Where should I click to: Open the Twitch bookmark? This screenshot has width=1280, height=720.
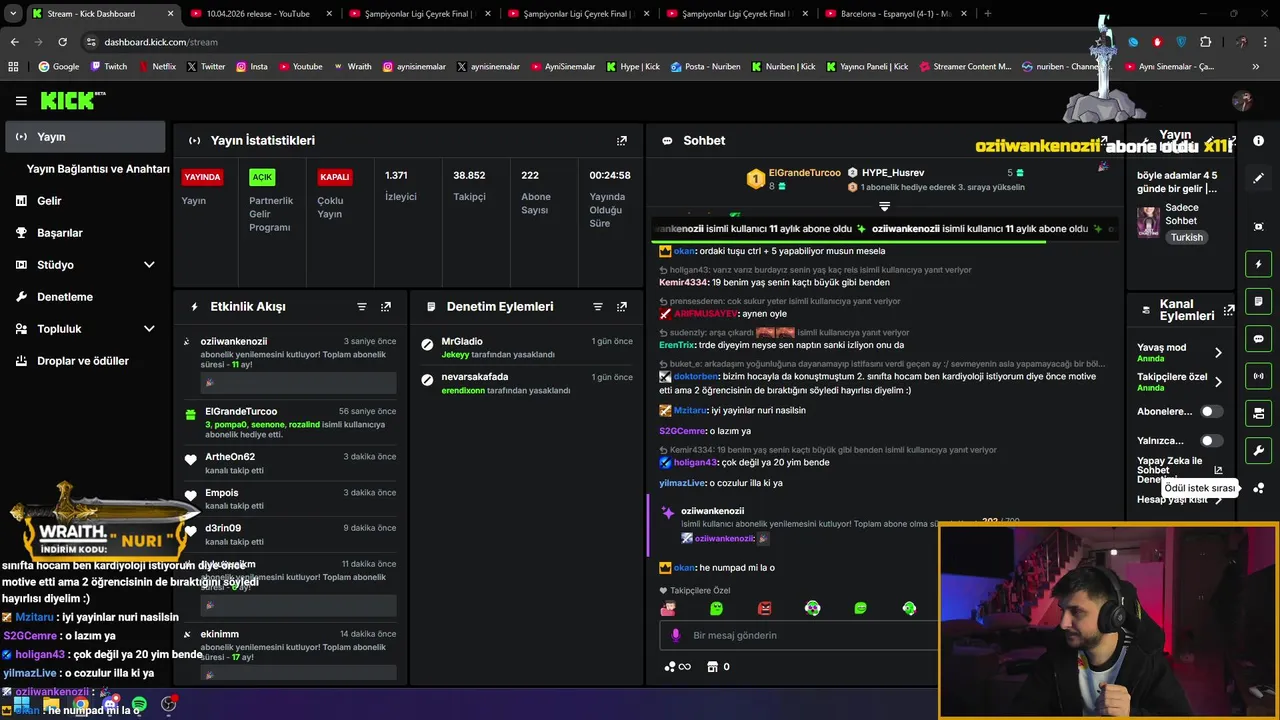coord(109,67)
